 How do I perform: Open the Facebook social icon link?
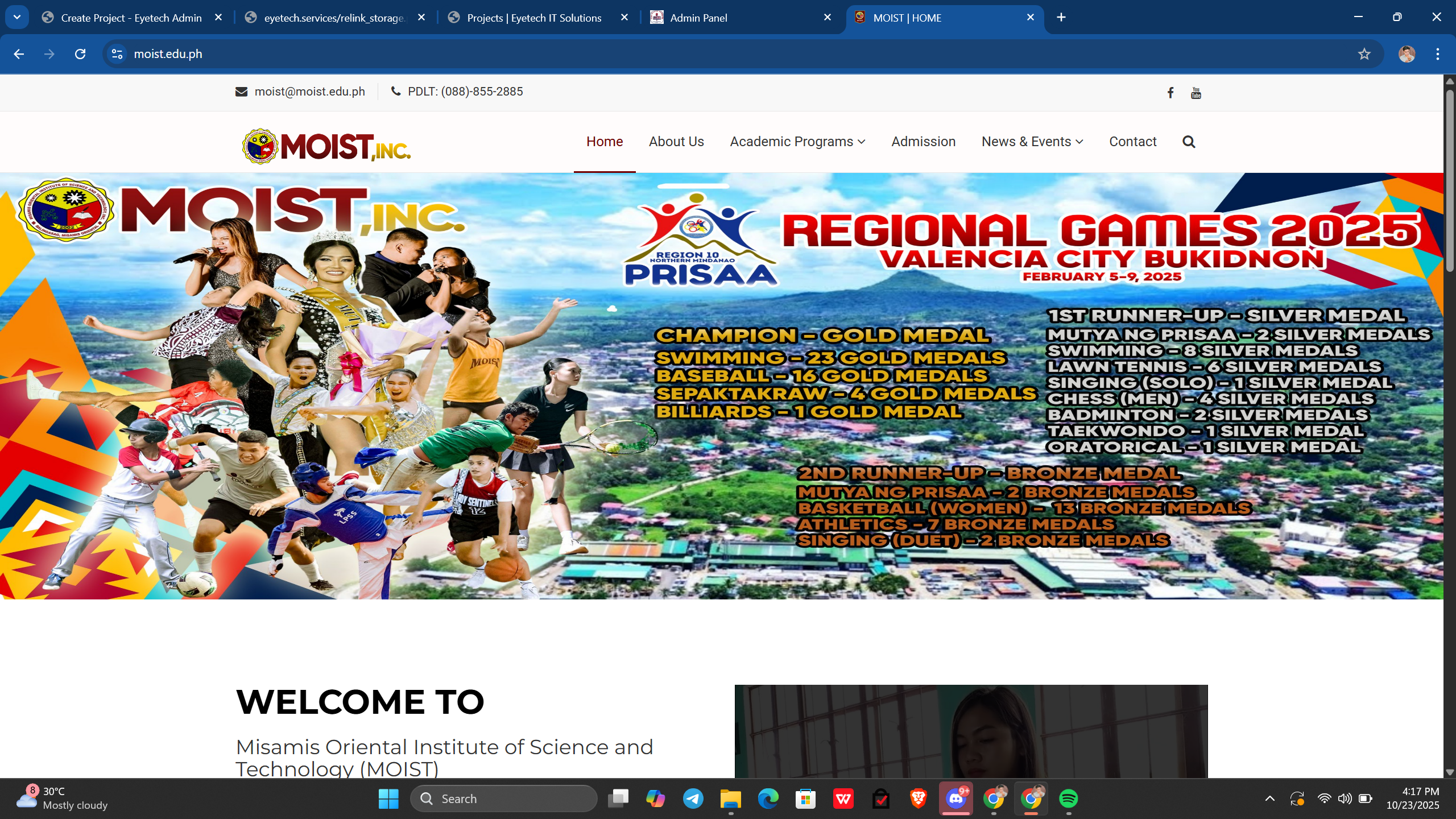tap(1170, 93)
